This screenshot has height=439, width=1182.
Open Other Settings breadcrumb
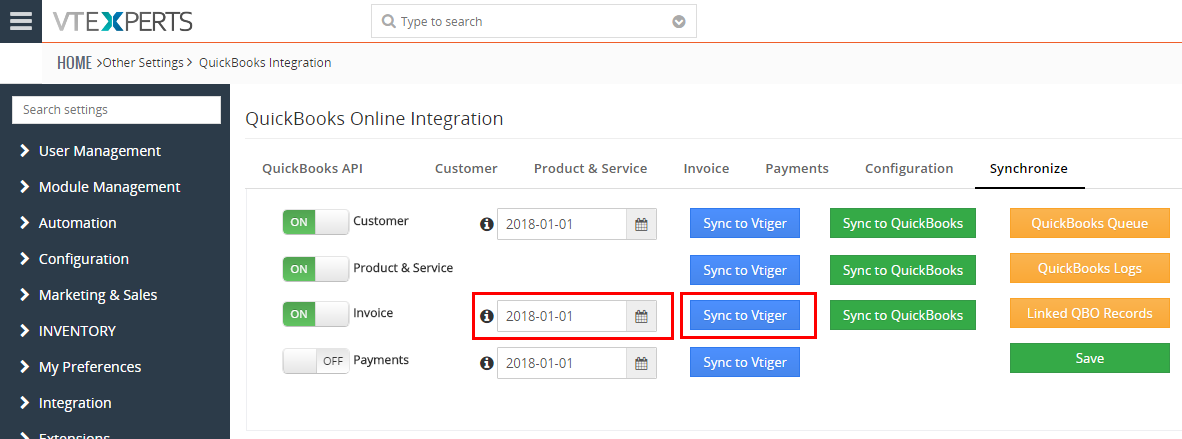[x=142, y=63]
